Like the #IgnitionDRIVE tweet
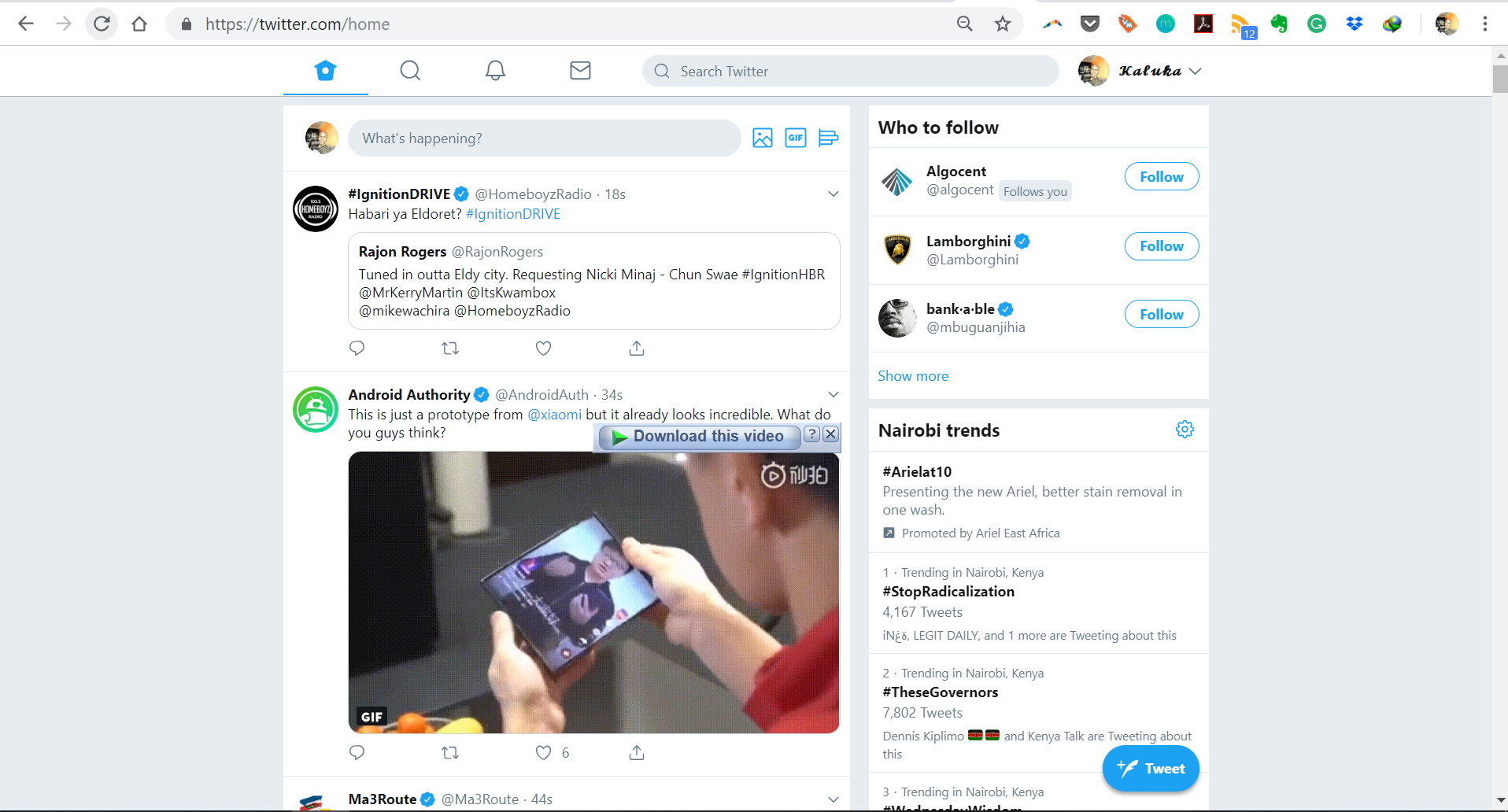1508x812 pixels. click(x=543, y=348)
